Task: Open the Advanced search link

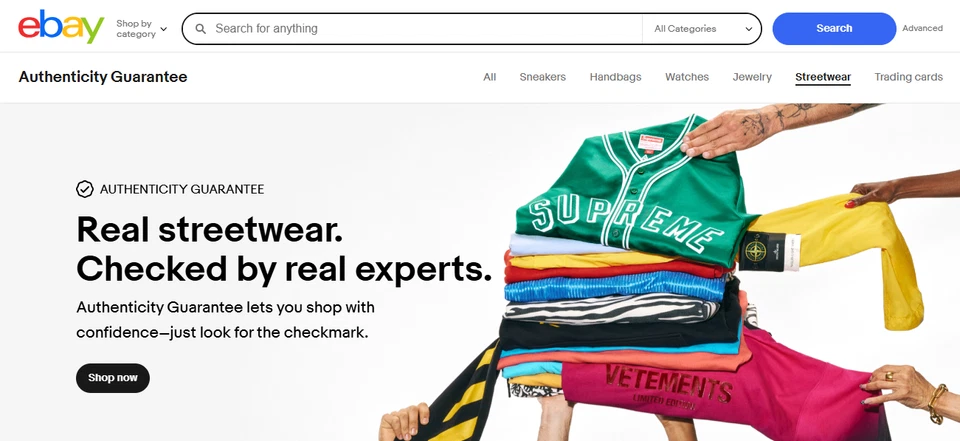Action: coord(922,28)
